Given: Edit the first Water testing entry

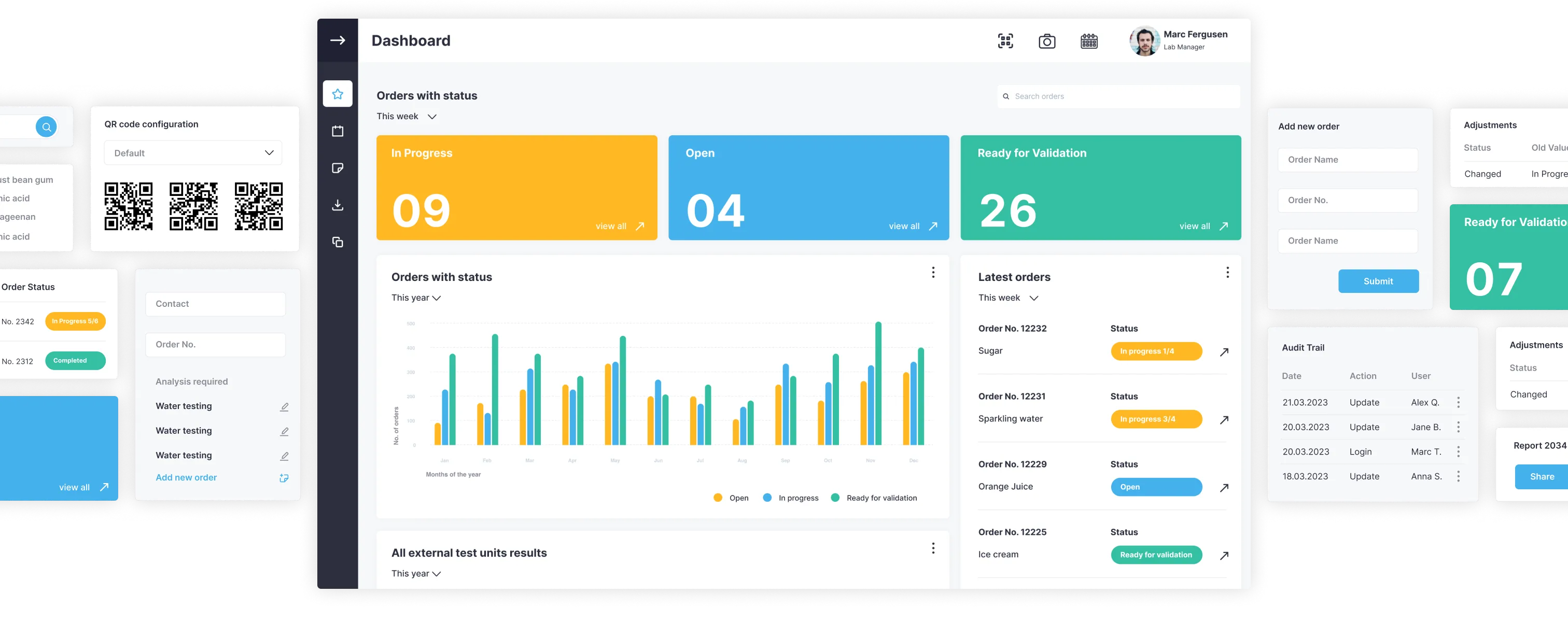Looking at the screenshot, I should [x=284, y=406].
